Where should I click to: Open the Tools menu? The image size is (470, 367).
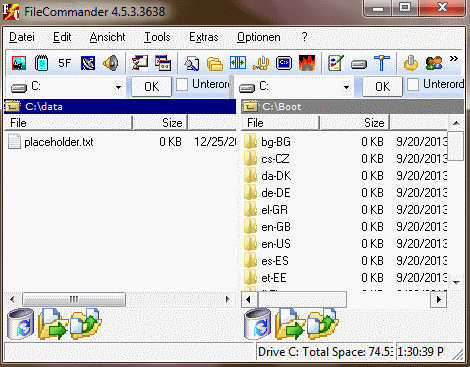click(157, 37)
